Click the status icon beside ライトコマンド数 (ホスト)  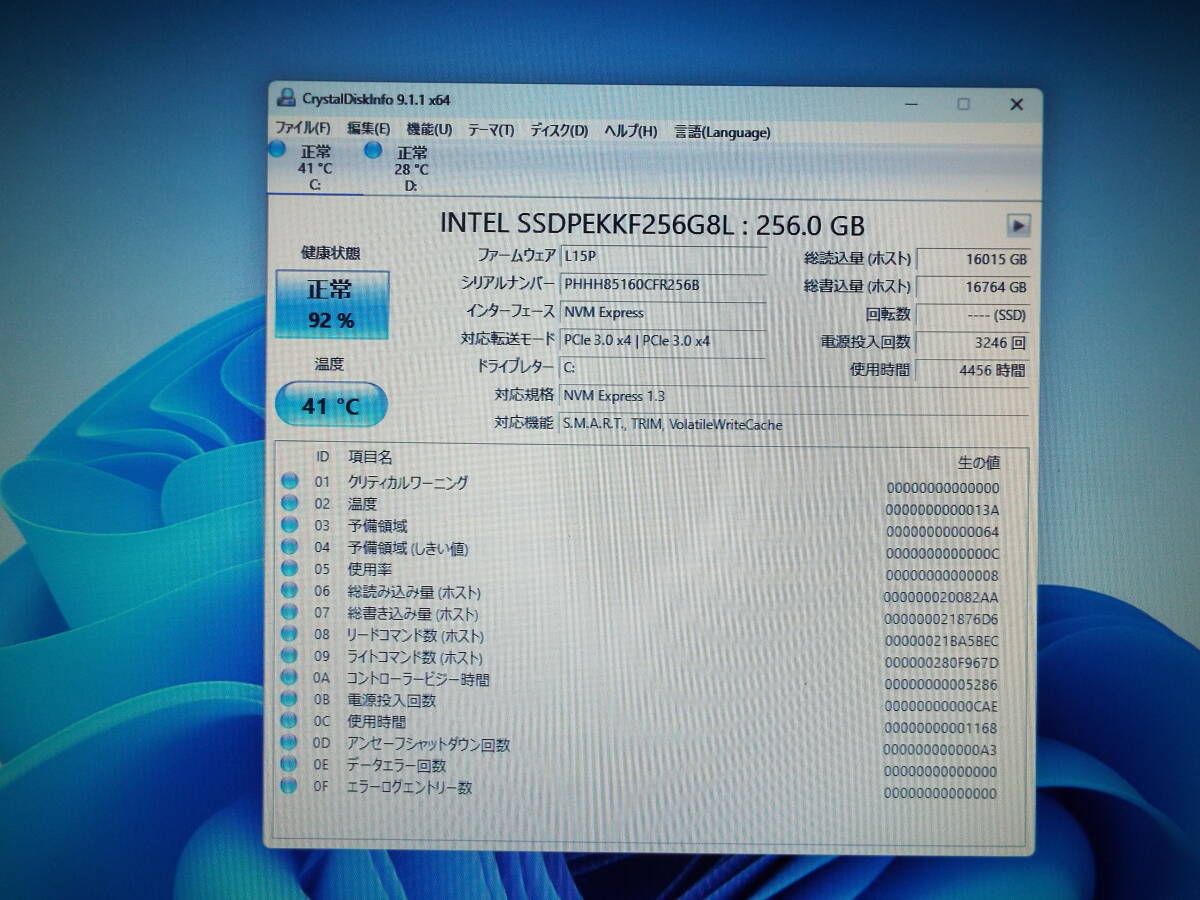coord(290,656)
